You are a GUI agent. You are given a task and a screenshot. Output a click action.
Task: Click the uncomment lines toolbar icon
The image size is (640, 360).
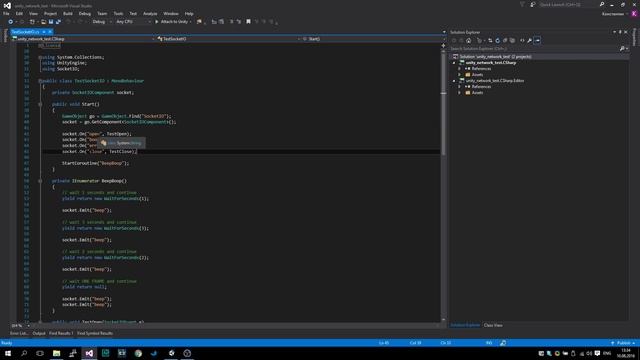click(x=239, y=22)
